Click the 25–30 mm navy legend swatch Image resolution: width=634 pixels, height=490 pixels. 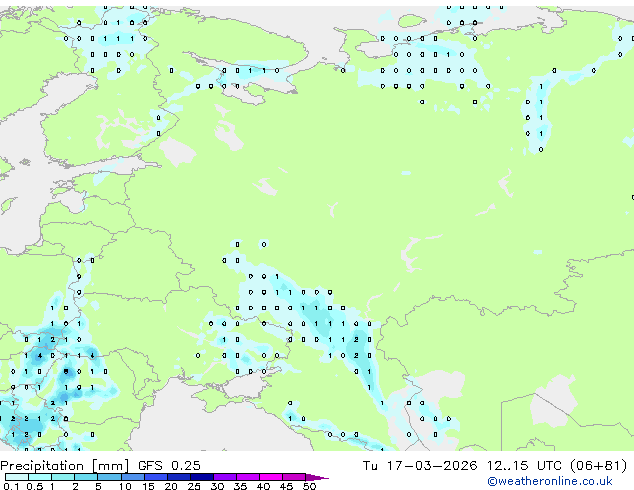pyautogui.click(x=201, y=477)
